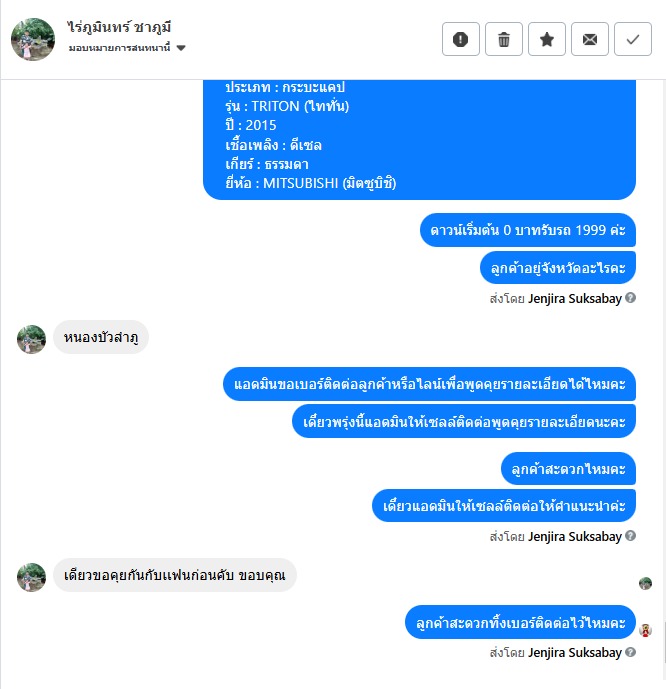
Task: Click Jenjira Suksabay name below last message
Action: point(575,653)
